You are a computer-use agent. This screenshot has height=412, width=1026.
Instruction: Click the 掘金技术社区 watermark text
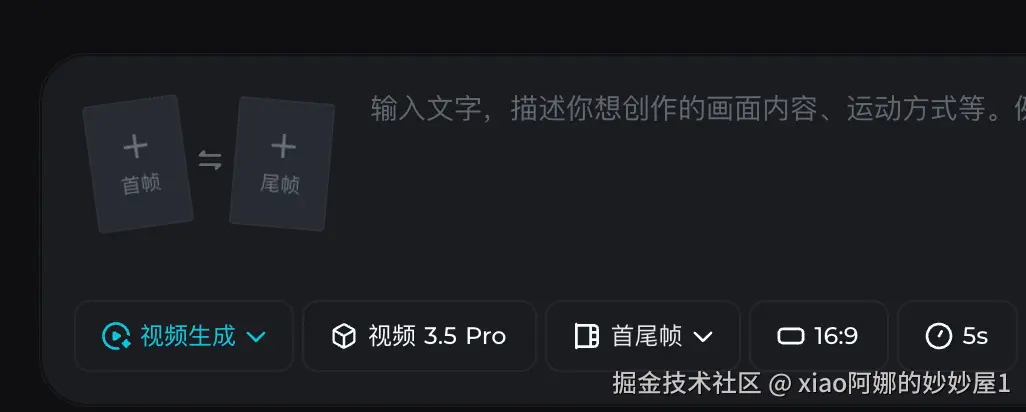click(x=686, y=384)
